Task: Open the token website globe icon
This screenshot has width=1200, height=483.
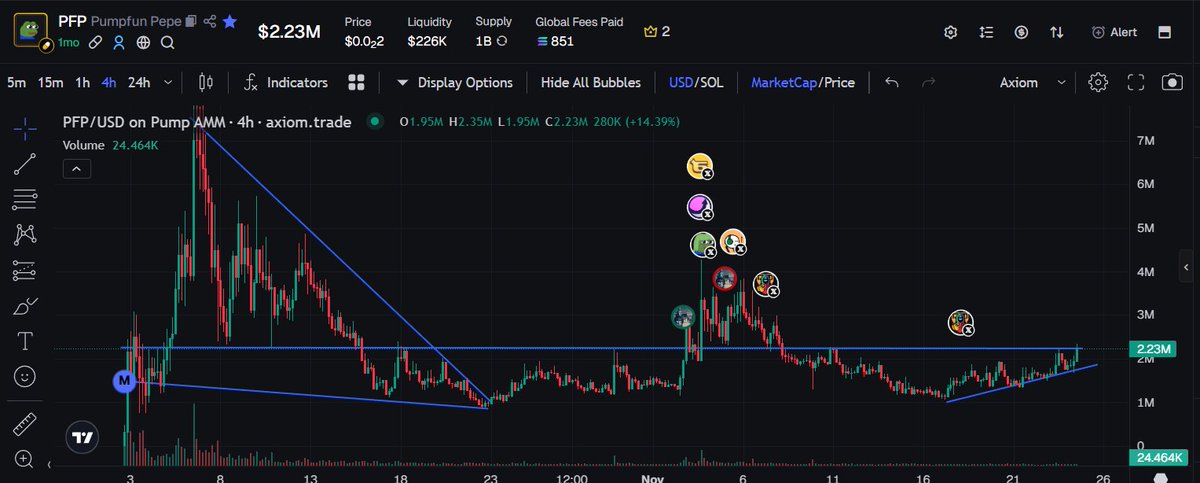Action: click(143, 42)
